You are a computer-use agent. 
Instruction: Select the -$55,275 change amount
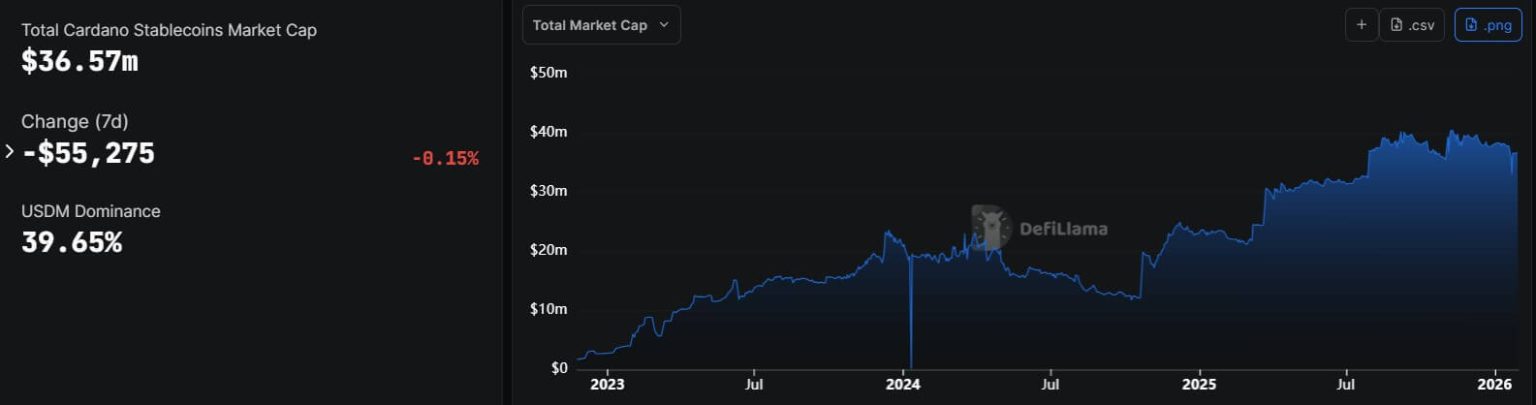click(88, 153)
